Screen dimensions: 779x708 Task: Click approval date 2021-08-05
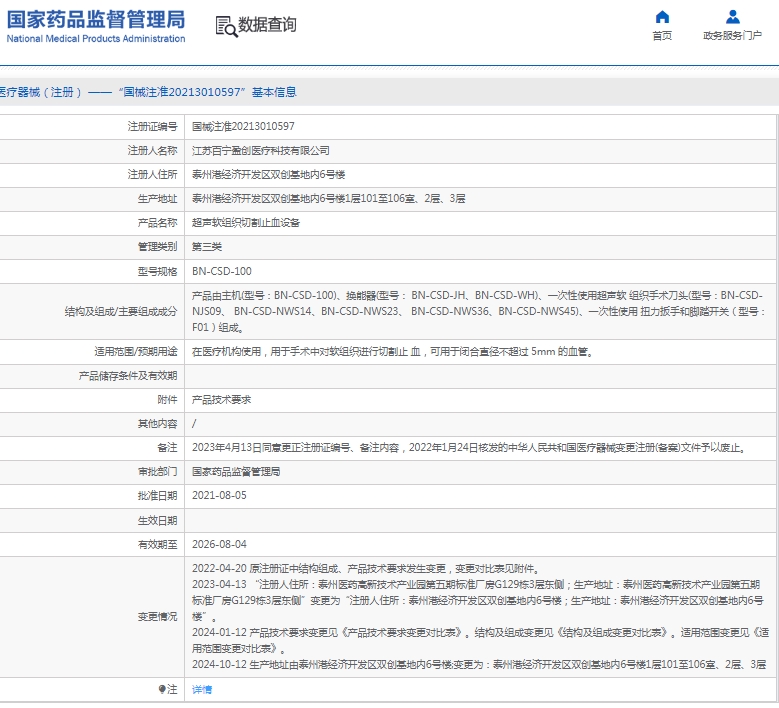coord(219,496)
